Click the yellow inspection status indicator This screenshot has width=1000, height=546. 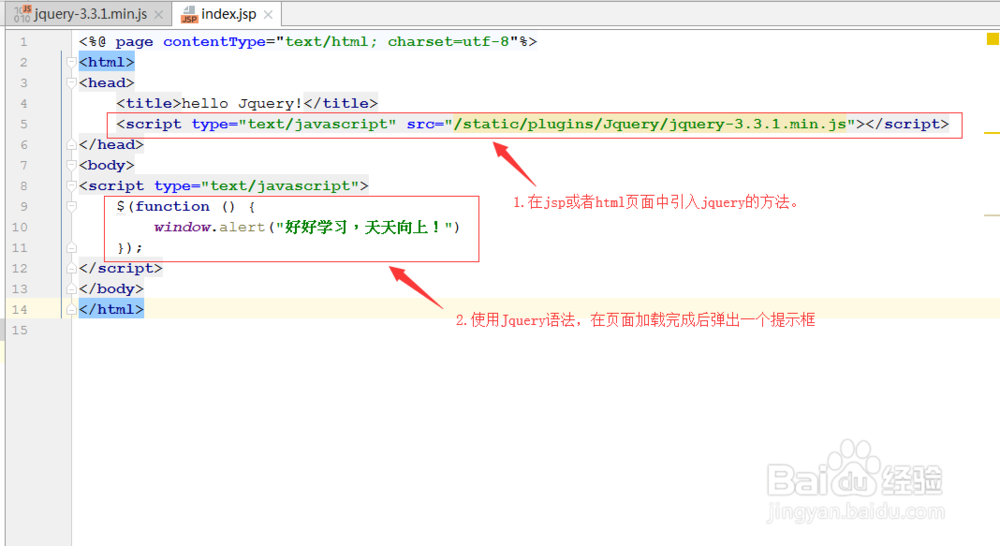pos(992,40)
